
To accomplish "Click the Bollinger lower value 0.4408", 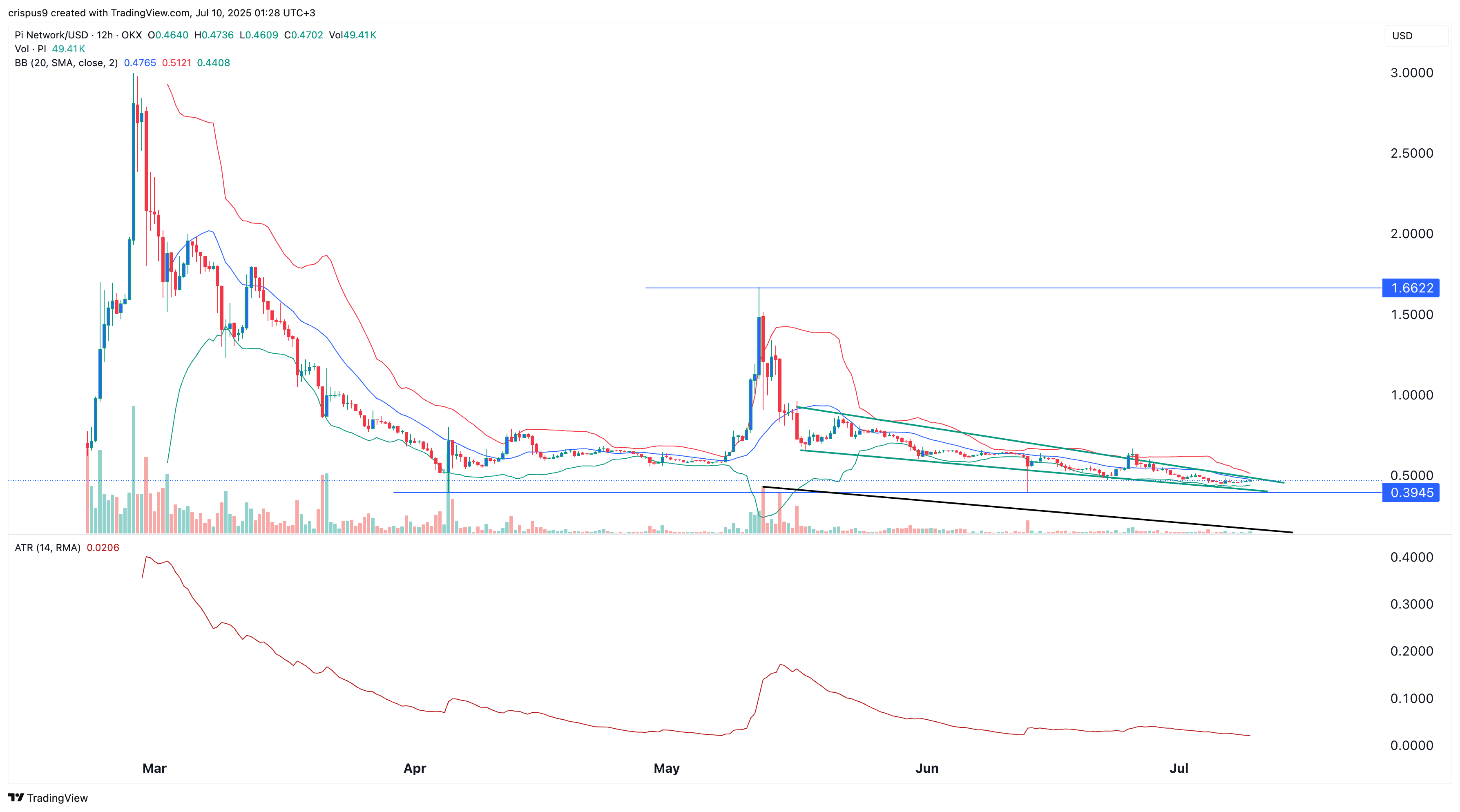I will pos(213,63).
